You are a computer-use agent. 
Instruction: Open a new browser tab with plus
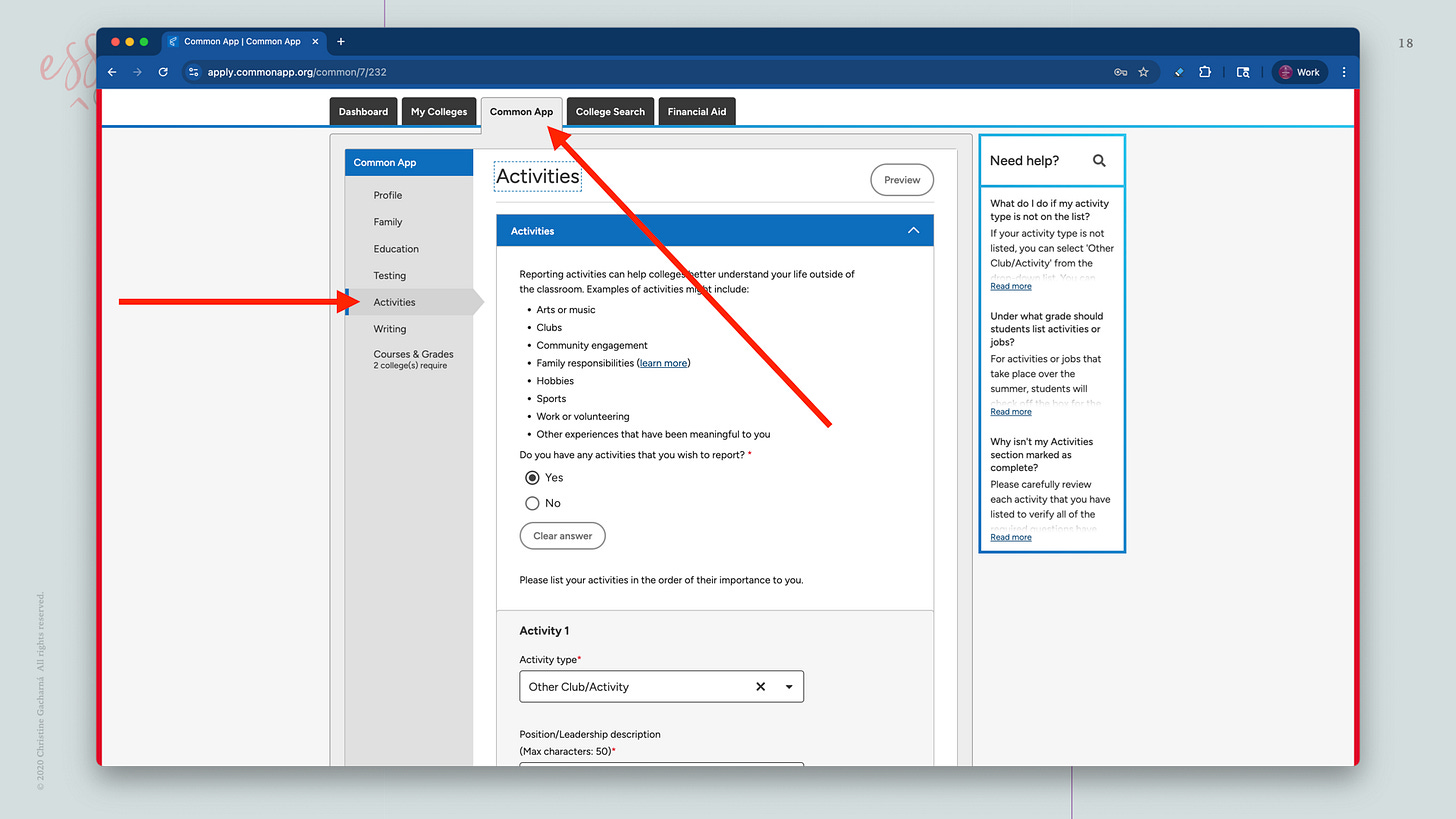[x=341, y=41]
